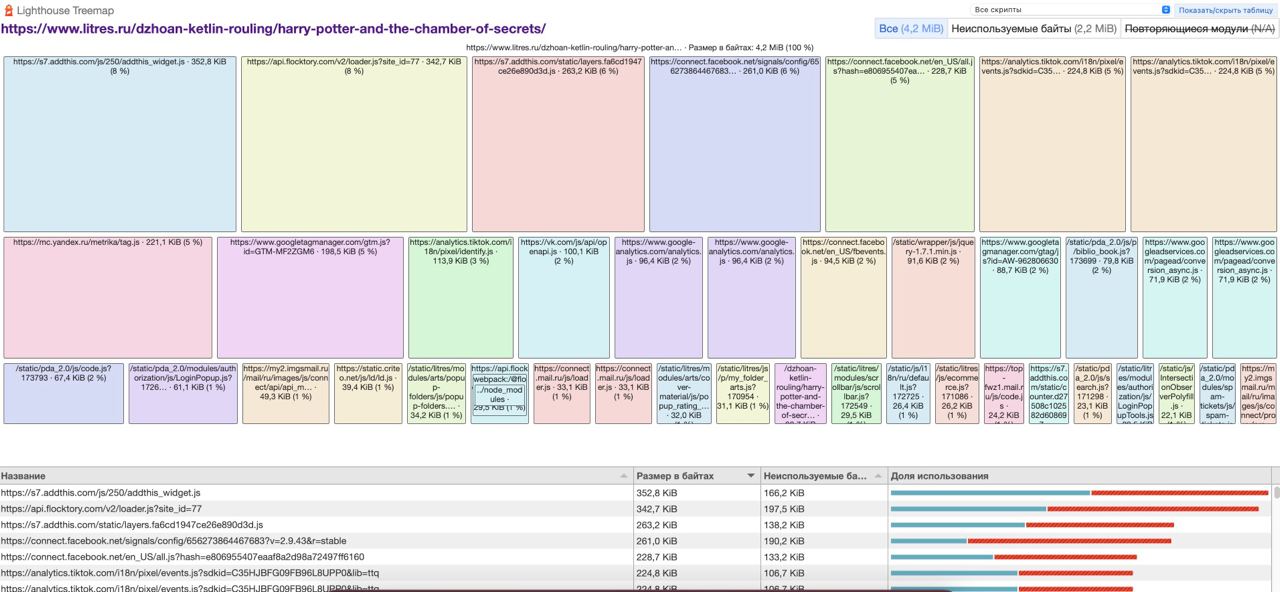Image resolution: width=1280 pixels, height=592 pixels.
Task: Select ecommerce.js 26,2 KiB tile
Action: coord(957,393)
